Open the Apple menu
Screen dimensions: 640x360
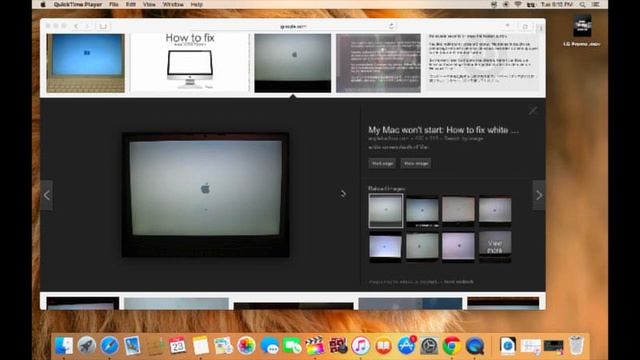pos(42,4)
